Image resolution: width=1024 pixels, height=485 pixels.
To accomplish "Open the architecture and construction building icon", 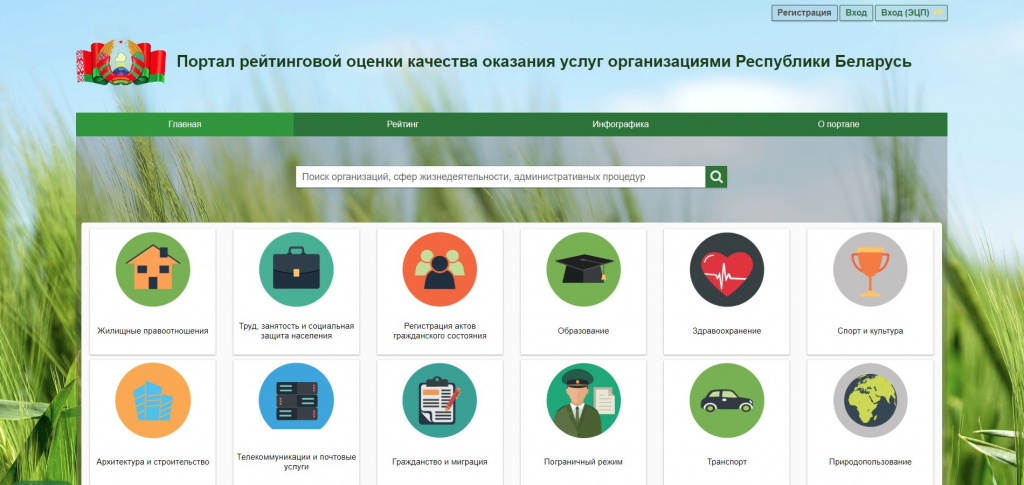I will click(152, 400).
